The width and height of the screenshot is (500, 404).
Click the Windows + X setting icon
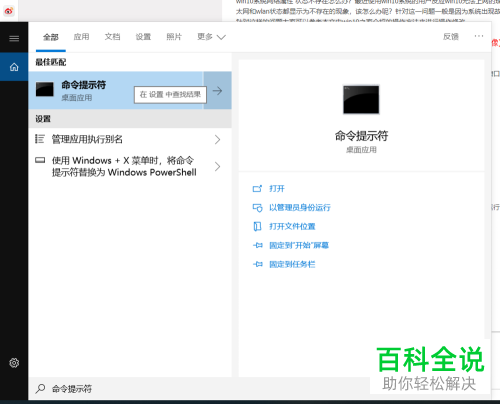40,160
